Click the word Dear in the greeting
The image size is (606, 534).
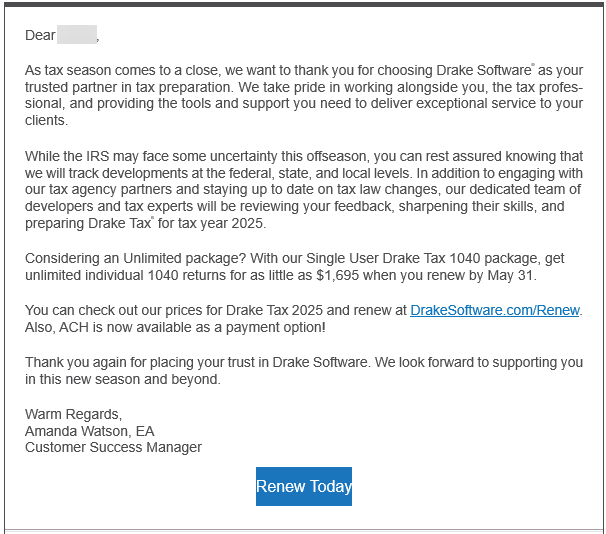pyautogui.click(x=40, y=35)
